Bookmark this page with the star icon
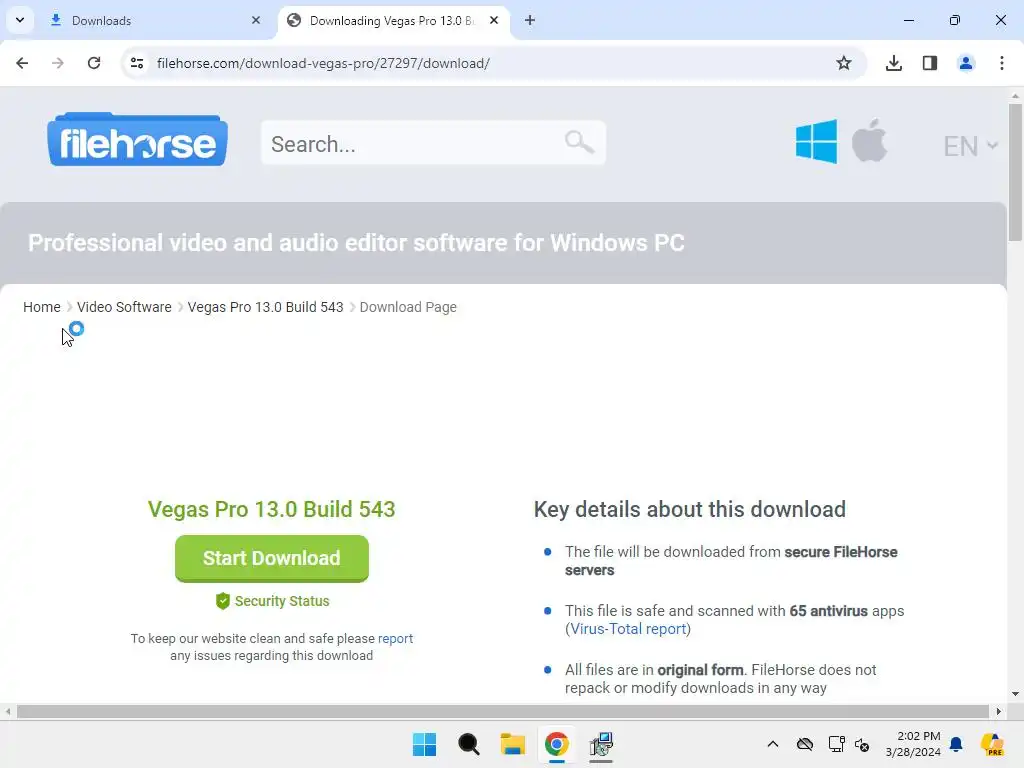This screenshot has width=1024, height=768. click(843, 63)
